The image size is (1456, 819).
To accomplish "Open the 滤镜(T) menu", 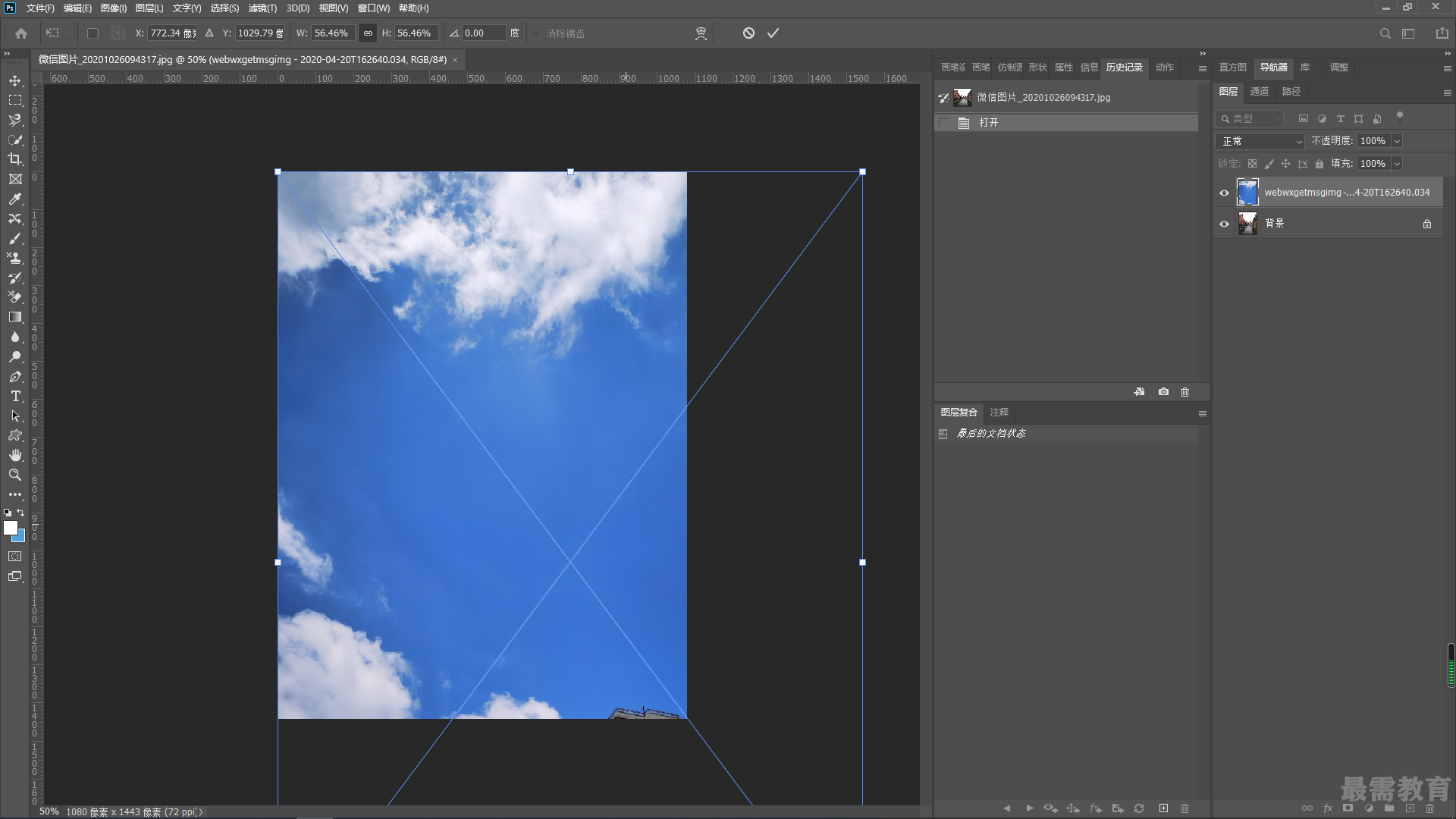I will pyautogui.click(x=262, y=8).
